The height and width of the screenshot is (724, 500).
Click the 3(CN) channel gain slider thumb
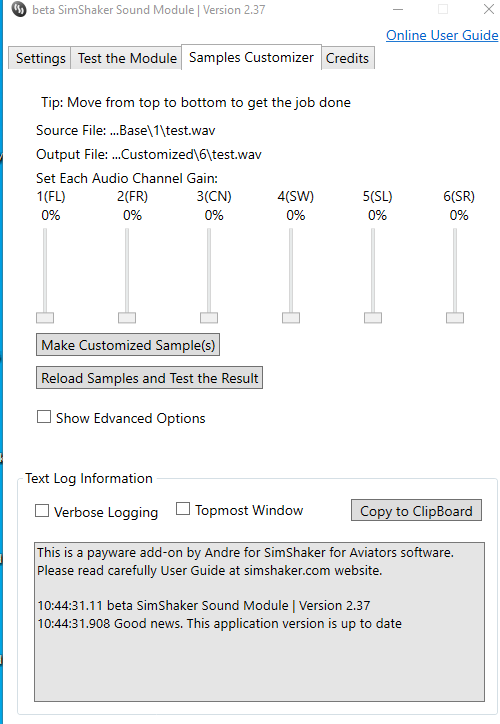pyautogui.click(x=209, y=318)
